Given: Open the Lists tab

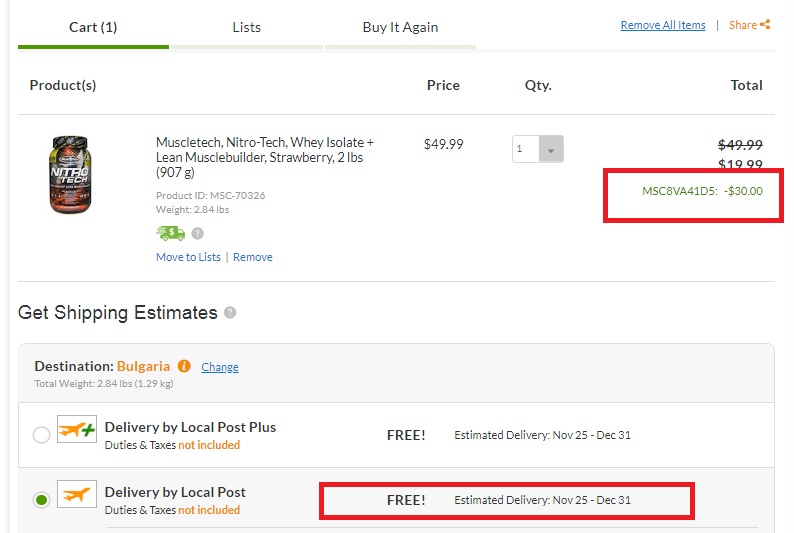Looking at the screenshot, I should pos(246,27).
